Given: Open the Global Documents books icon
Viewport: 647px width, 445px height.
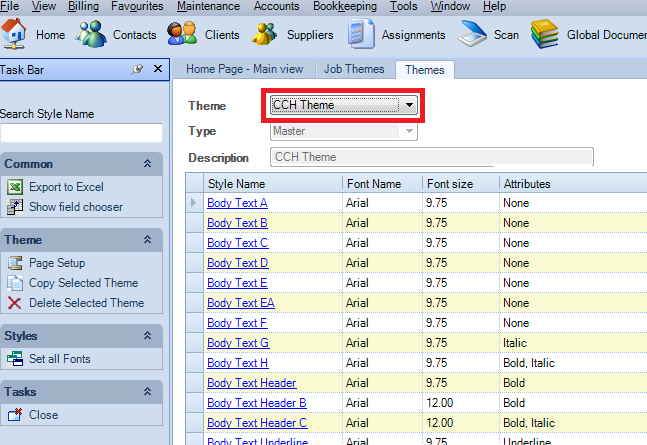Looking at the screenshot, I should pyautogui.click(x=545, y=34).
